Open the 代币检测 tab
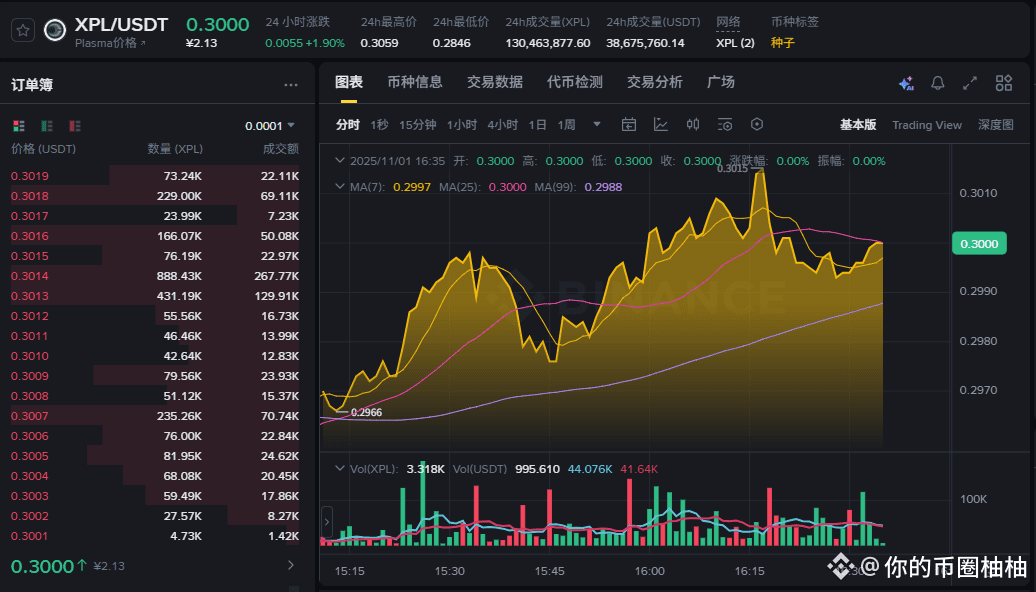 575,82
